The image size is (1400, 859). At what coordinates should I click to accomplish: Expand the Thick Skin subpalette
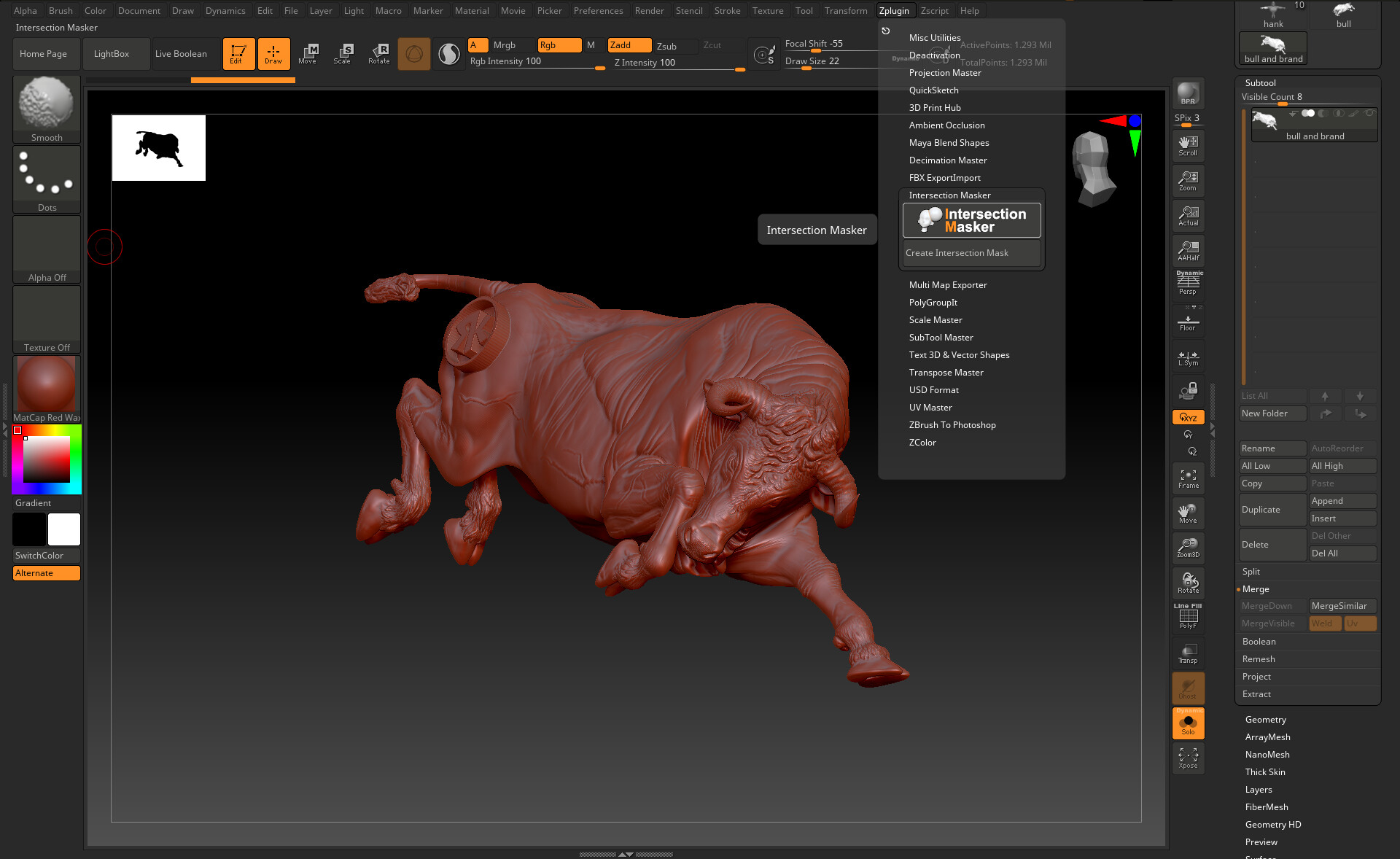[x=1265, y=772]
